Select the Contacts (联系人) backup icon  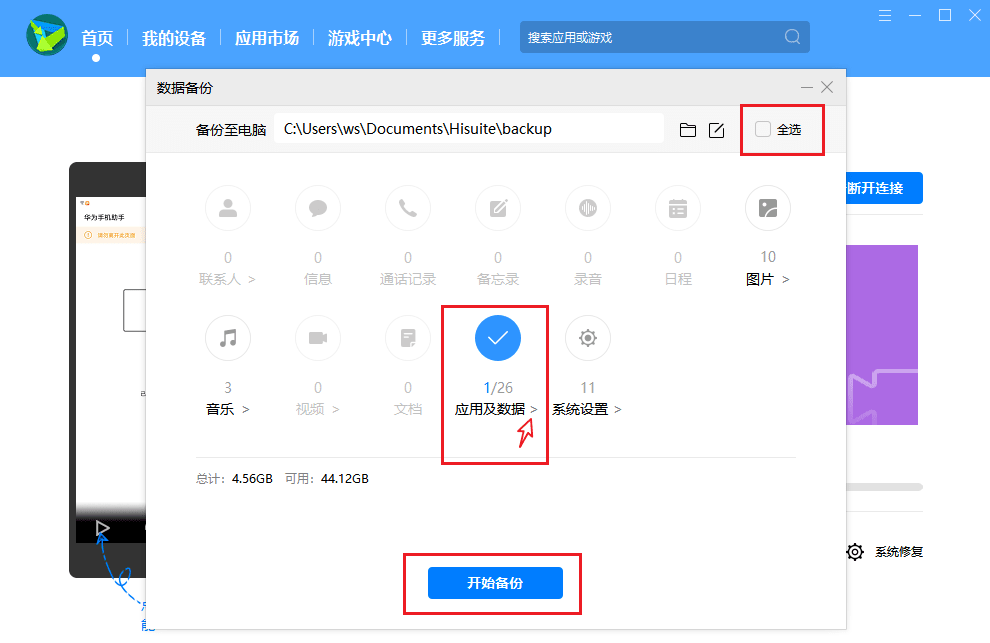(227, 208)
